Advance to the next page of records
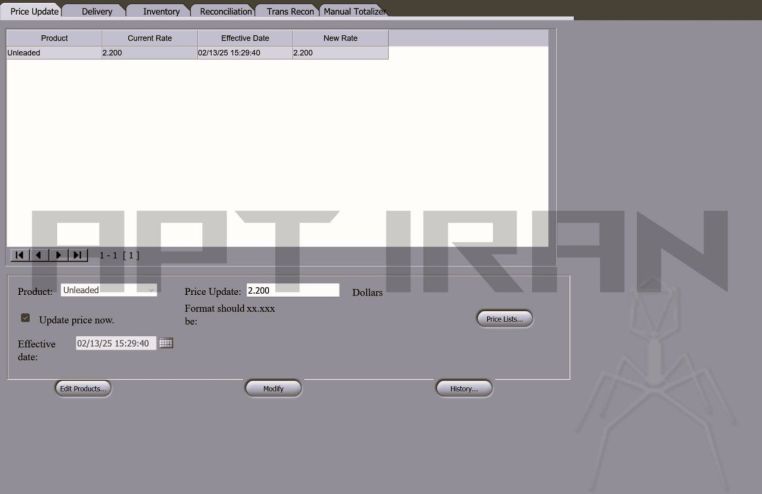This screenshot has height=494, width=762. tap(59, 255)
